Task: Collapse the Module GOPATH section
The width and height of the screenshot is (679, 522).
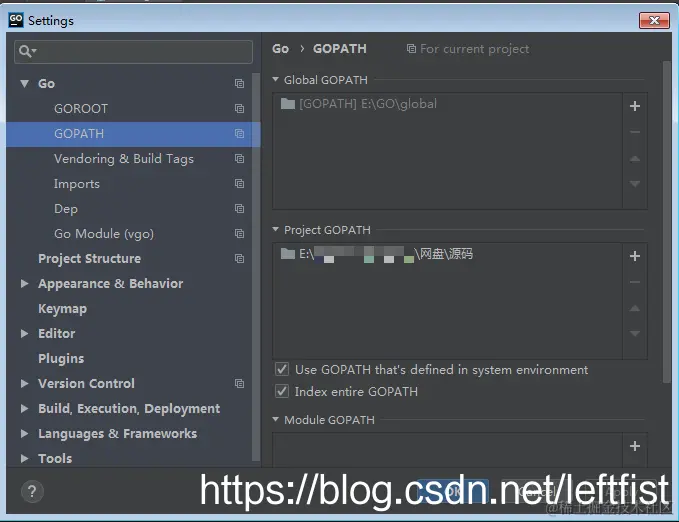Action: 275,419
